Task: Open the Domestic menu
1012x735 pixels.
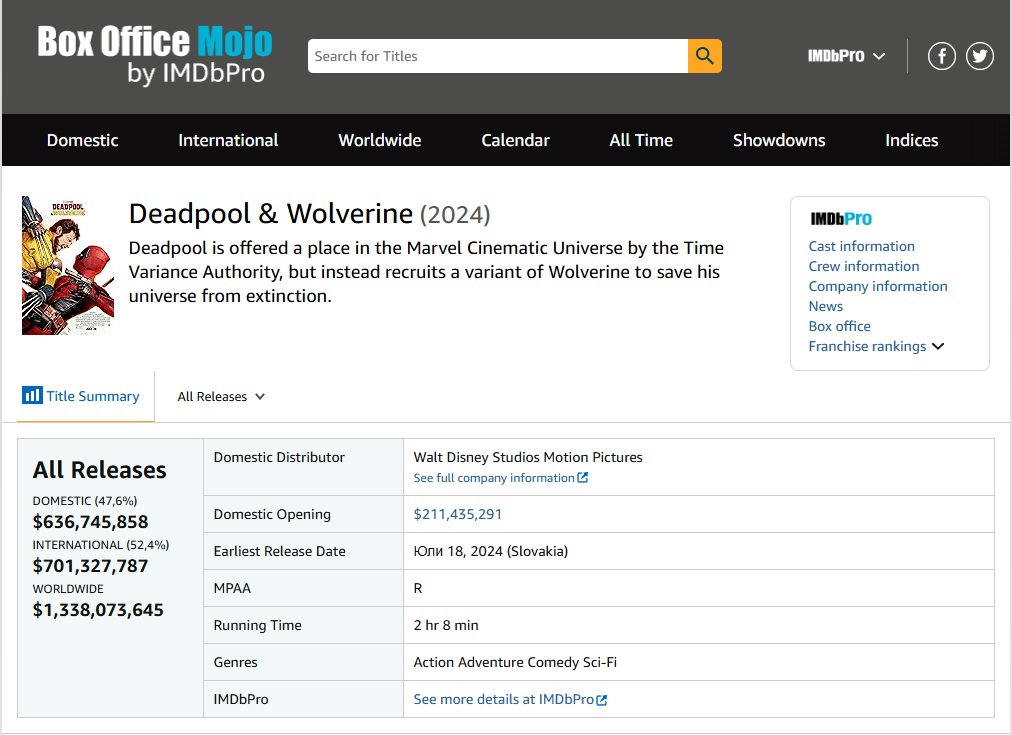Action: point(83,140)
